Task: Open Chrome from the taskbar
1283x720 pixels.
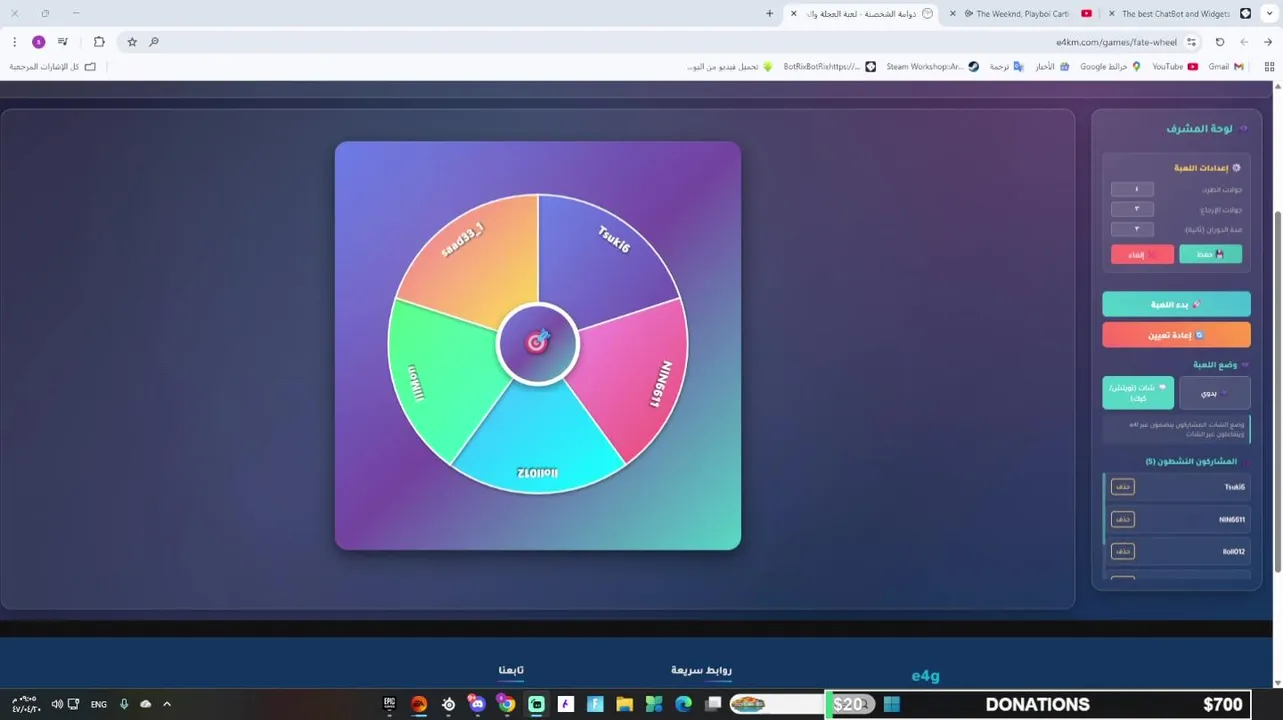Action: (x=507, y=704)
